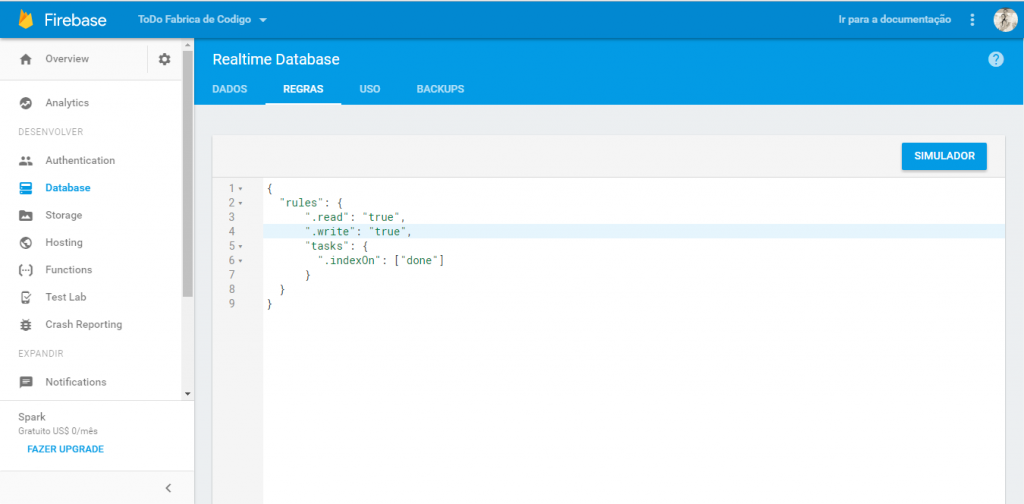The image size is (1024, 504).
Task: Collapse the code fold at line 2
Action: 241,203
